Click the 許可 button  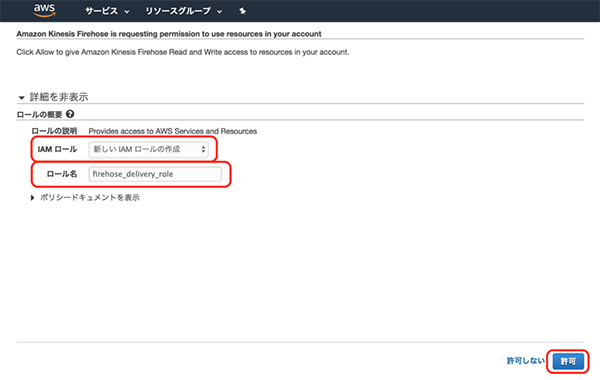568,361
